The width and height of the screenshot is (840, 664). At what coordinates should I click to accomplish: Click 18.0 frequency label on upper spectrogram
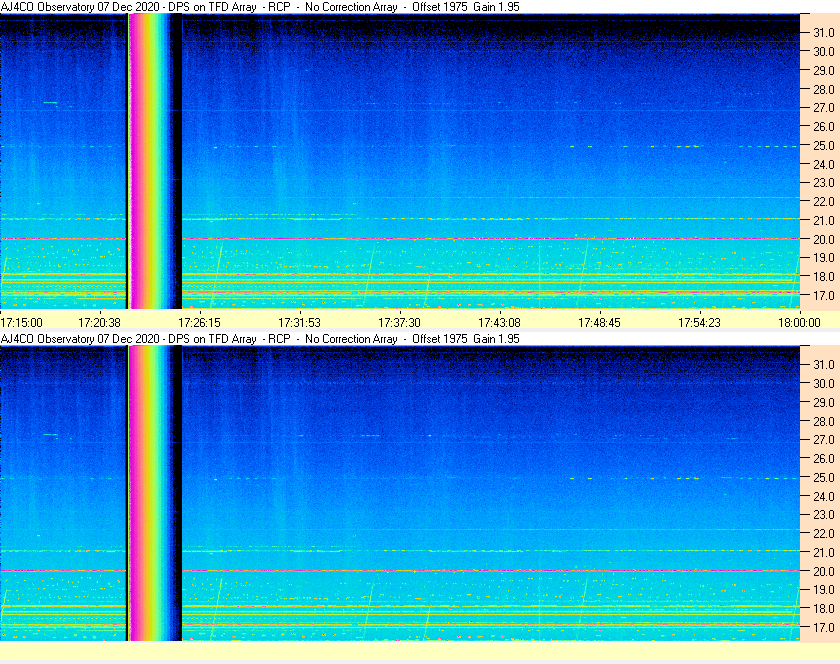pyautogui.click(x=824, y=277)
